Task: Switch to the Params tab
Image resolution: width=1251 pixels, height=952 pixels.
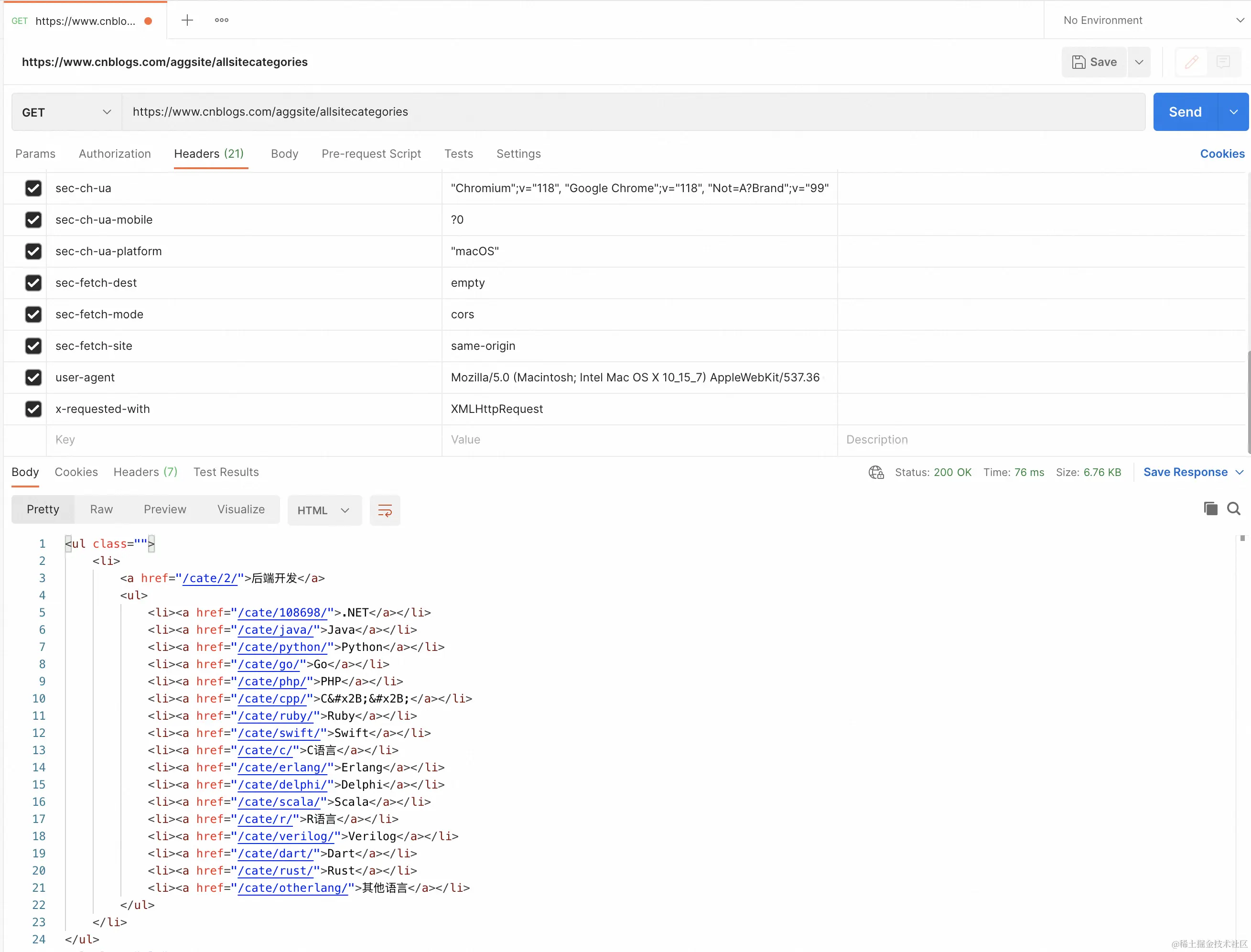Action: (35, 153)
